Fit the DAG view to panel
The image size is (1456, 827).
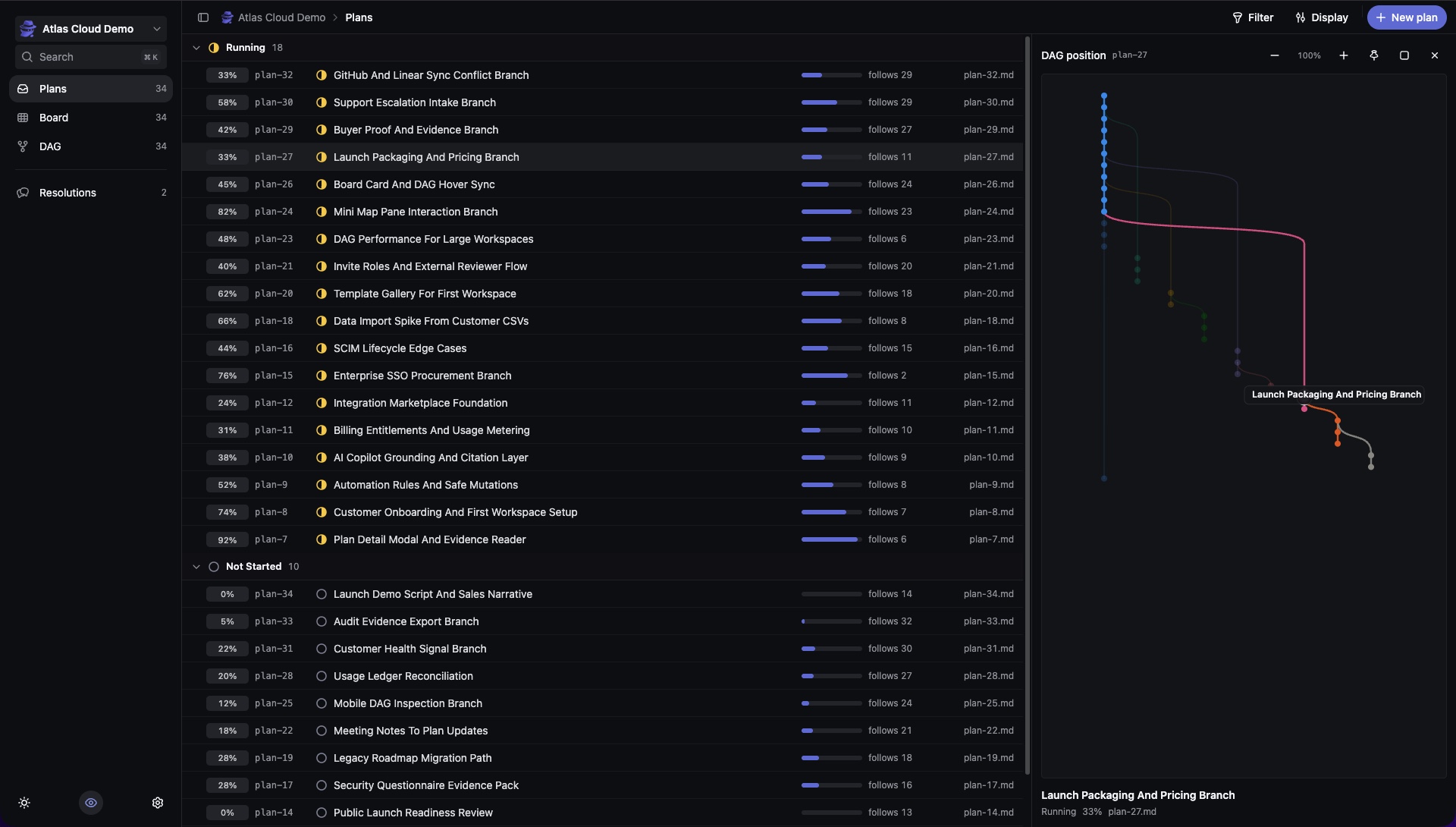1404,55
